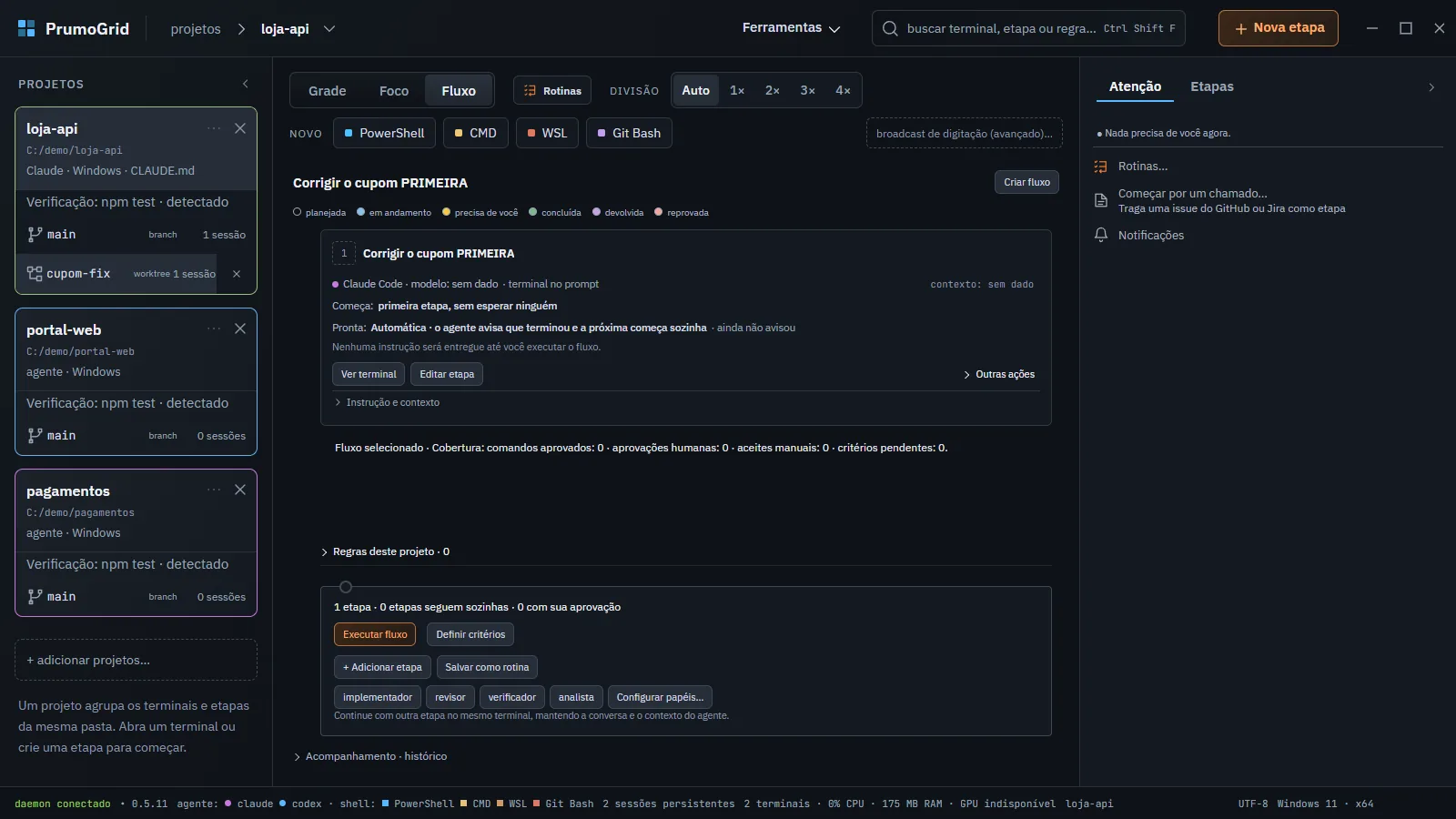Open pagamentos project options menu

[214, 490]
